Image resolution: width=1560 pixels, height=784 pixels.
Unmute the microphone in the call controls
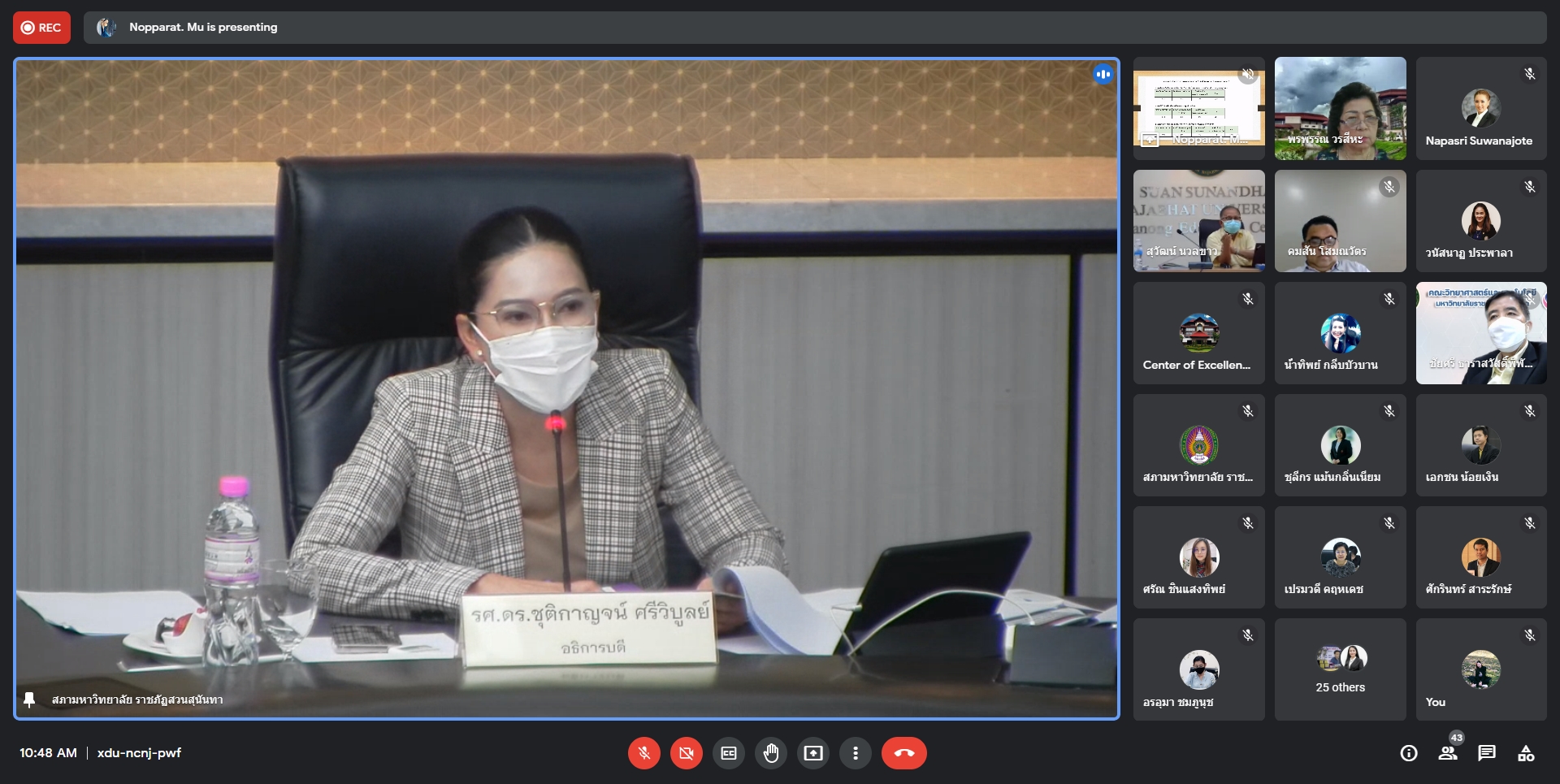(643, 753)
